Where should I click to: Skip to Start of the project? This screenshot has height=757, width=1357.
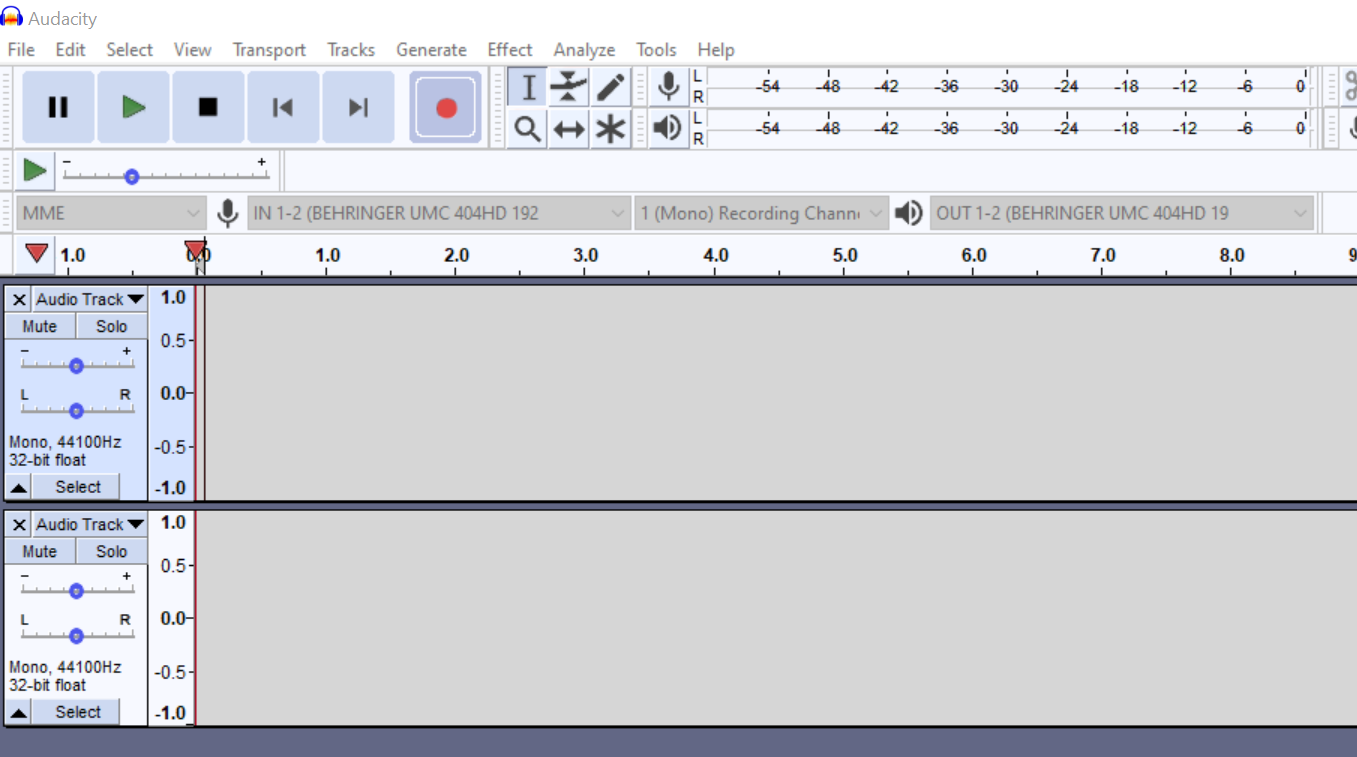click(283, 107)
